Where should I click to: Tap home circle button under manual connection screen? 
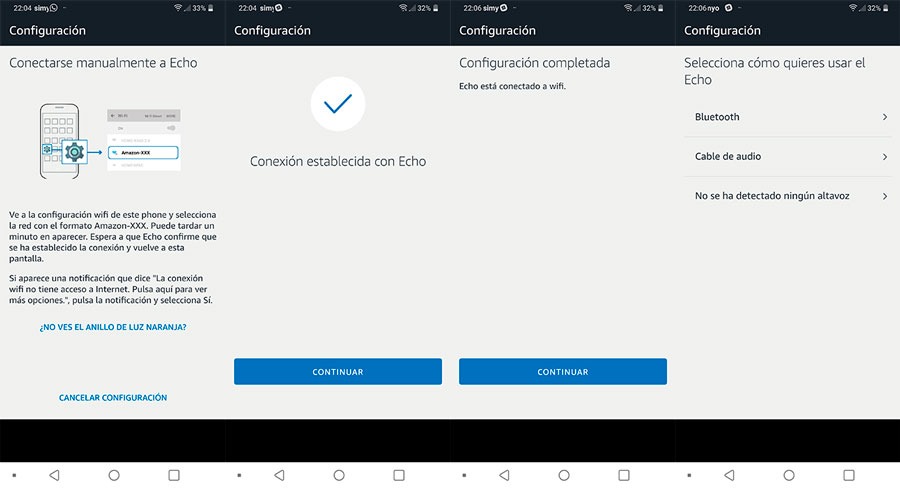coord(113,474)
